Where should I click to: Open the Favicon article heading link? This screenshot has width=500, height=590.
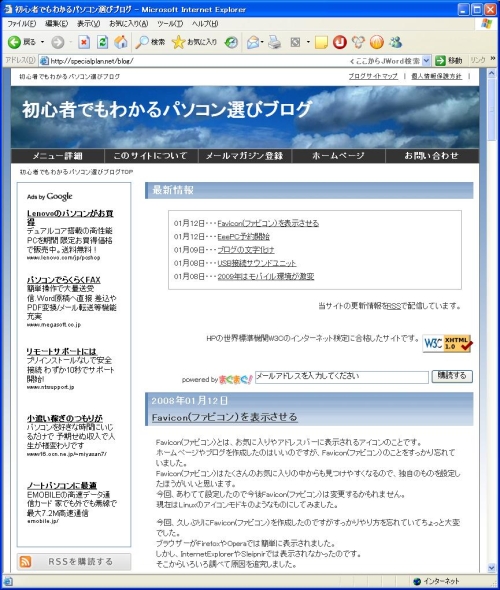click(225, 417)
